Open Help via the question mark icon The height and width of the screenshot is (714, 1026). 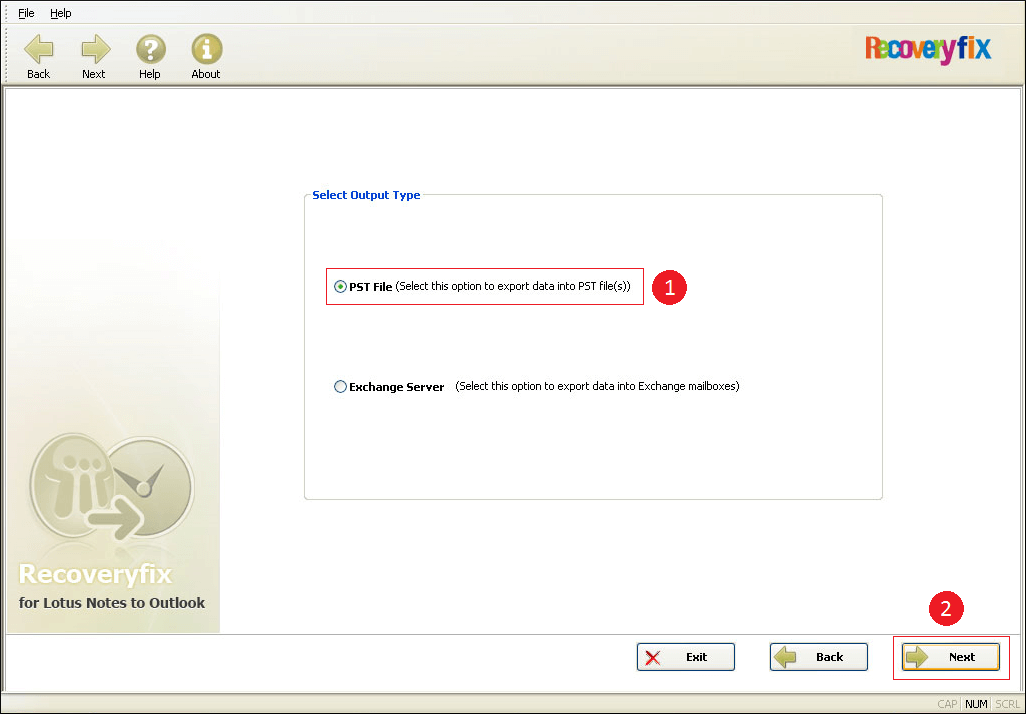coord(150,50)
